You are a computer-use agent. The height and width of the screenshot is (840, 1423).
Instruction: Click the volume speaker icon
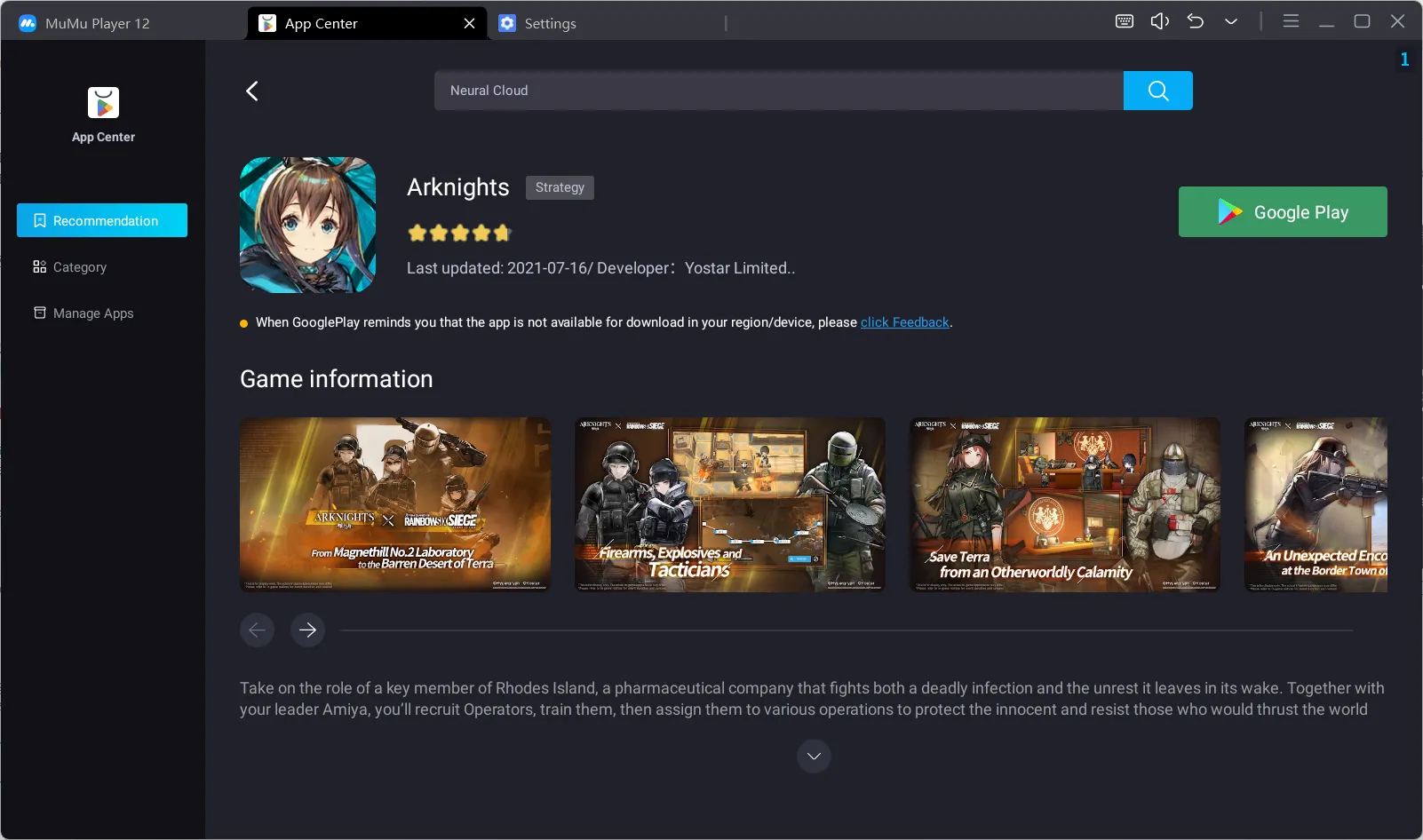1159,21
